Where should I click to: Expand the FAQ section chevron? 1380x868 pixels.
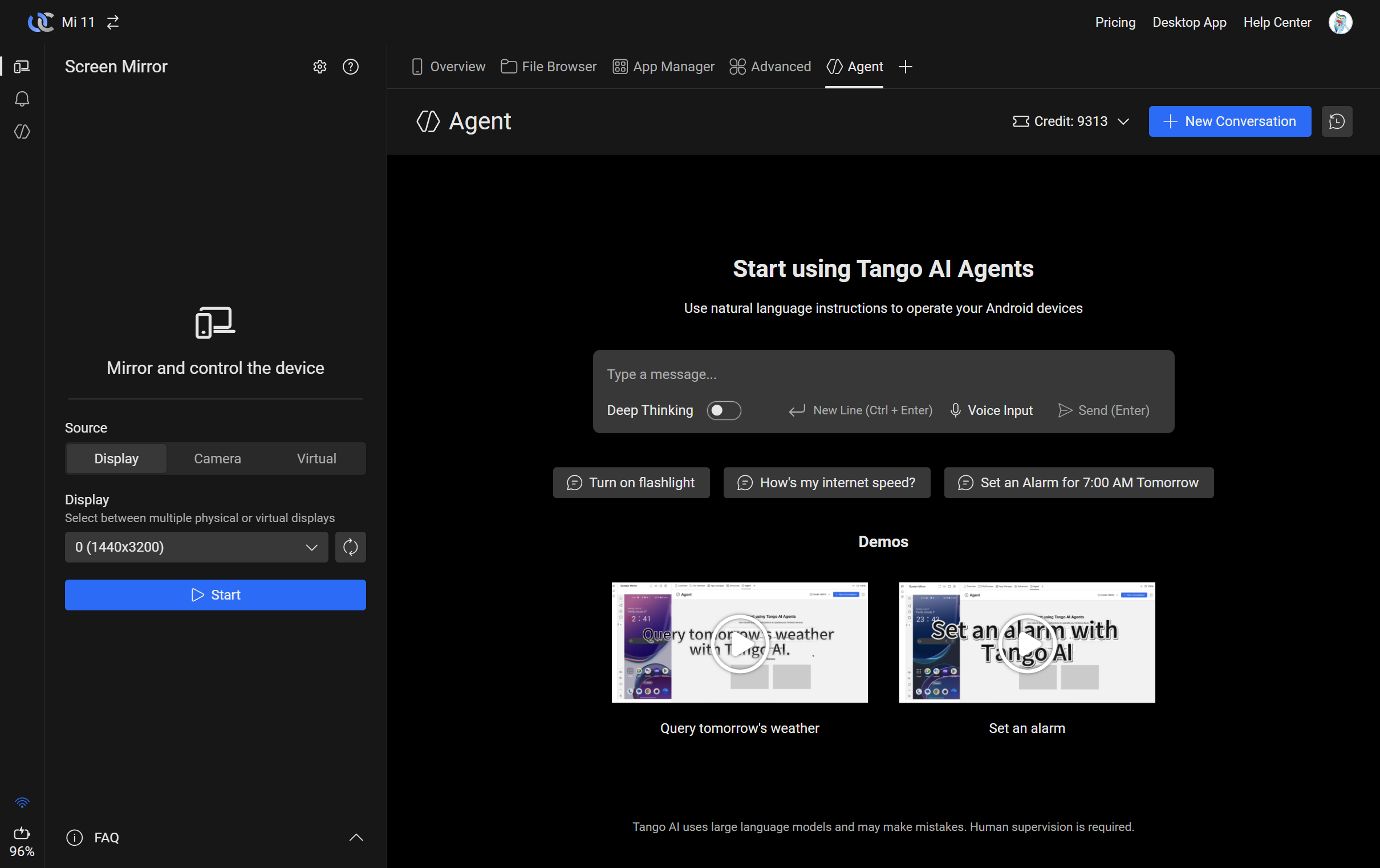click(x=356, y=837)
